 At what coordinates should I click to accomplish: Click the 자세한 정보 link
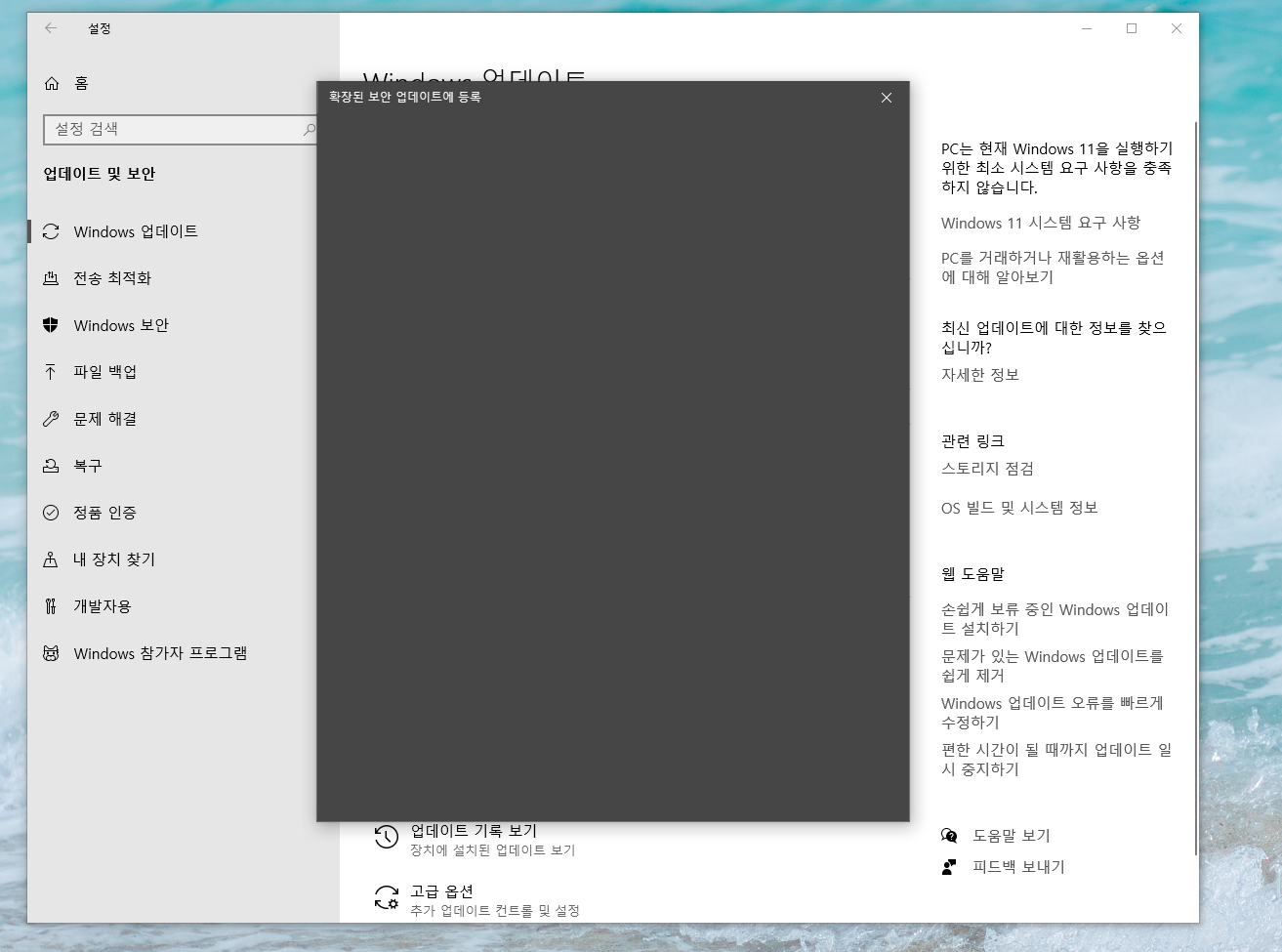click(980, 375)
